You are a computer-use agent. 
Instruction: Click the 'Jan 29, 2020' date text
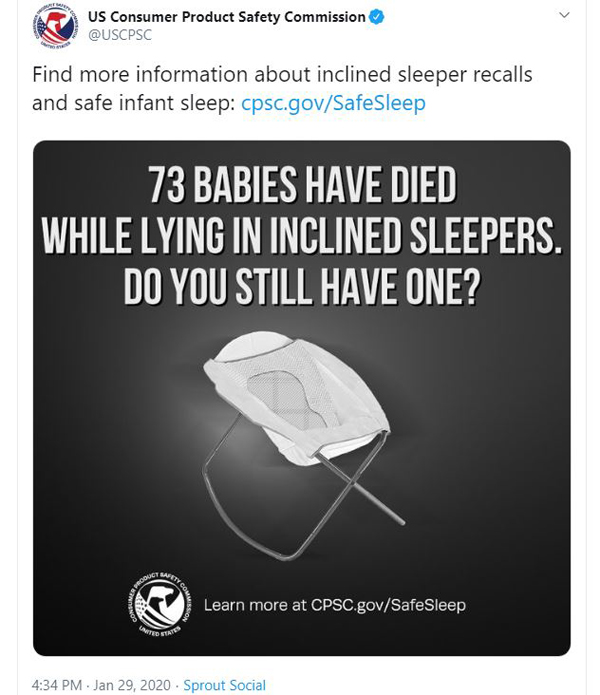click(132, 685)
